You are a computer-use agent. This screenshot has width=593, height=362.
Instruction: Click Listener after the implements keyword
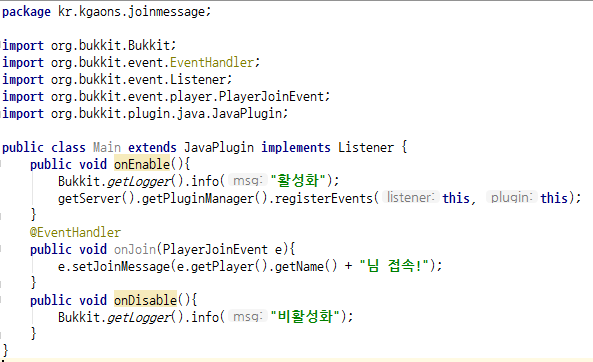[366, 148]
